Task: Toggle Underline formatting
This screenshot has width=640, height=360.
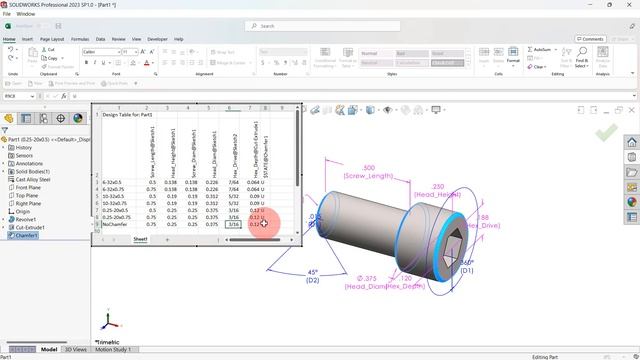Action: click(103, 63)
